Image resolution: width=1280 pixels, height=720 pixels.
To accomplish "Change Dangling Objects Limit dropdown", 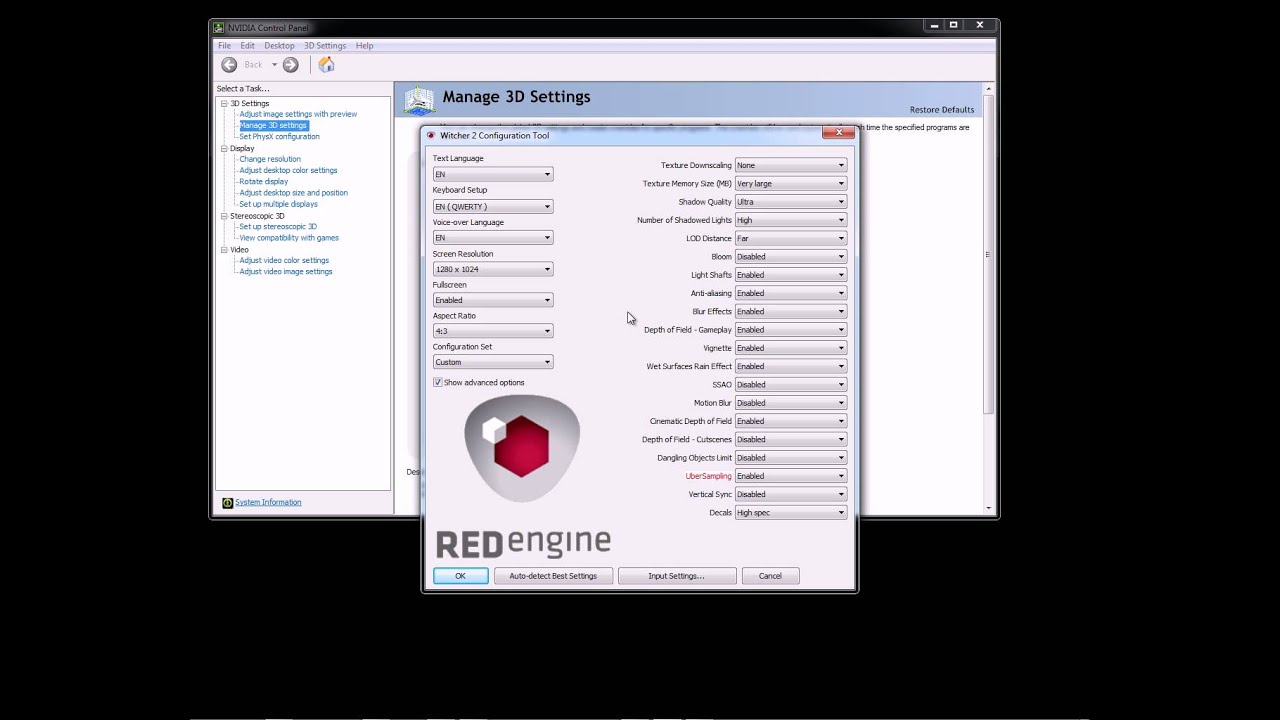I will [x=791, y=457].
